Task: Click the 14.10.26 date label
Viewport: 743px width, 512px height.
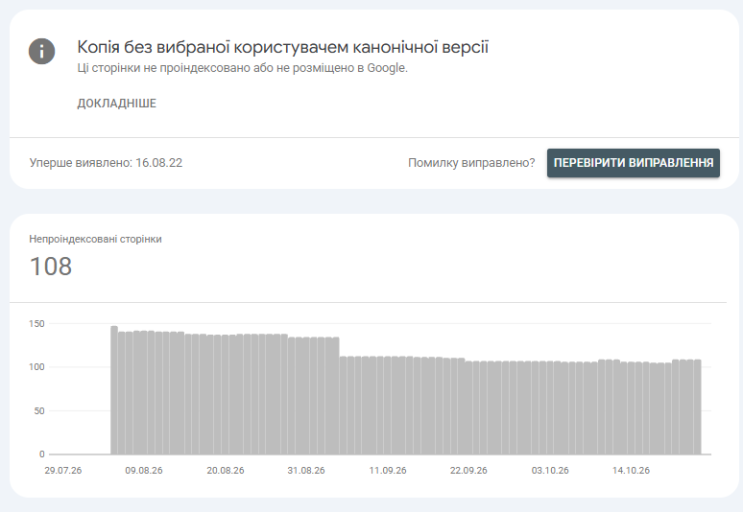Action: [x=631, y=471]
